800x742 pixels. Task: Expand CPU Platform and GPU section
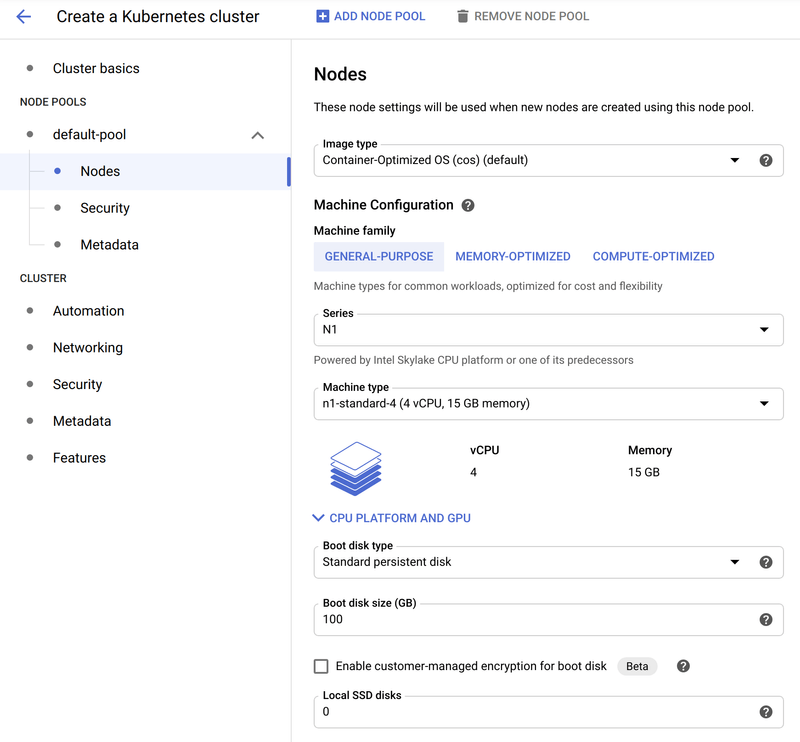click(392, 518)
